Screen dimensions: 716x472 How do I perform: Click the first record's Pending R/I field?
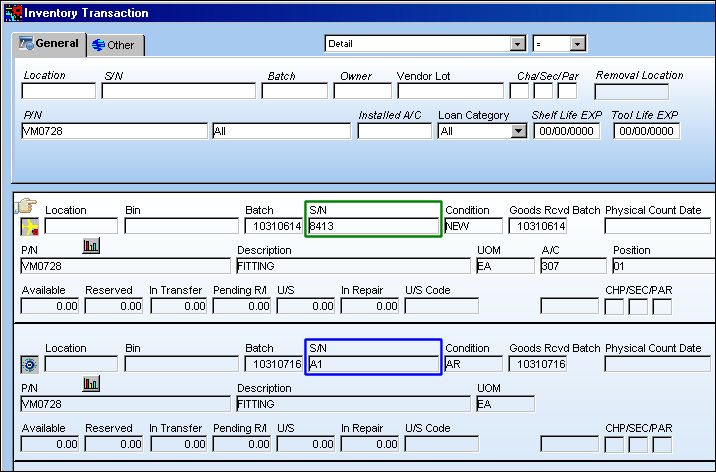click(x=242, y=306)
